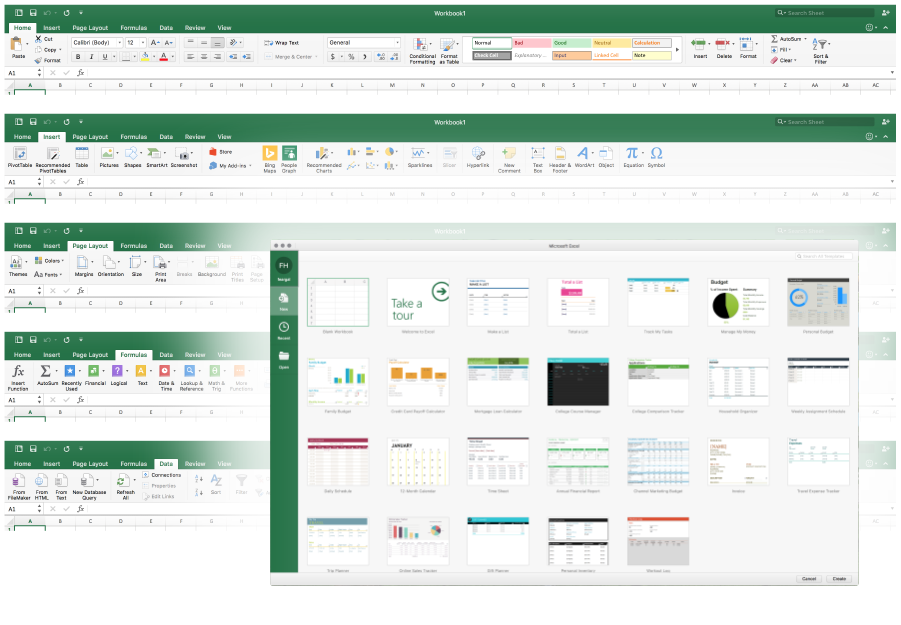The width and height of the screenshot is (901, 625).
Task: Toggle bottom vertical alignment button
Action: tap(217, 43)
